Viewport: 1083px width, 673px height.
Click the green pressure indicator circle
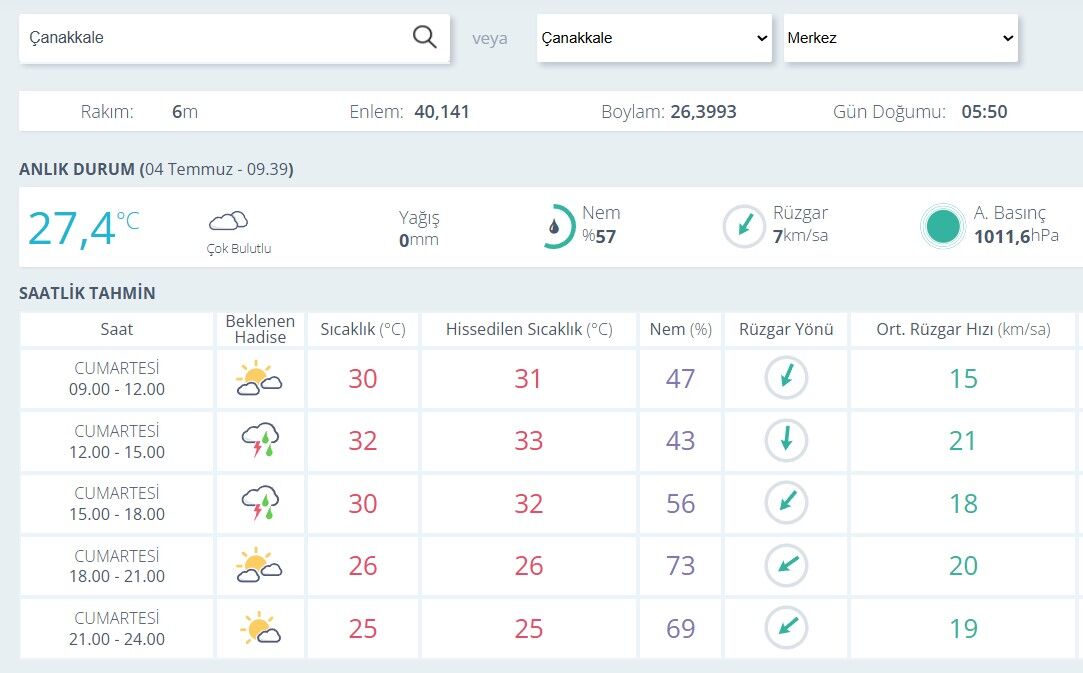tap(943, 226)
